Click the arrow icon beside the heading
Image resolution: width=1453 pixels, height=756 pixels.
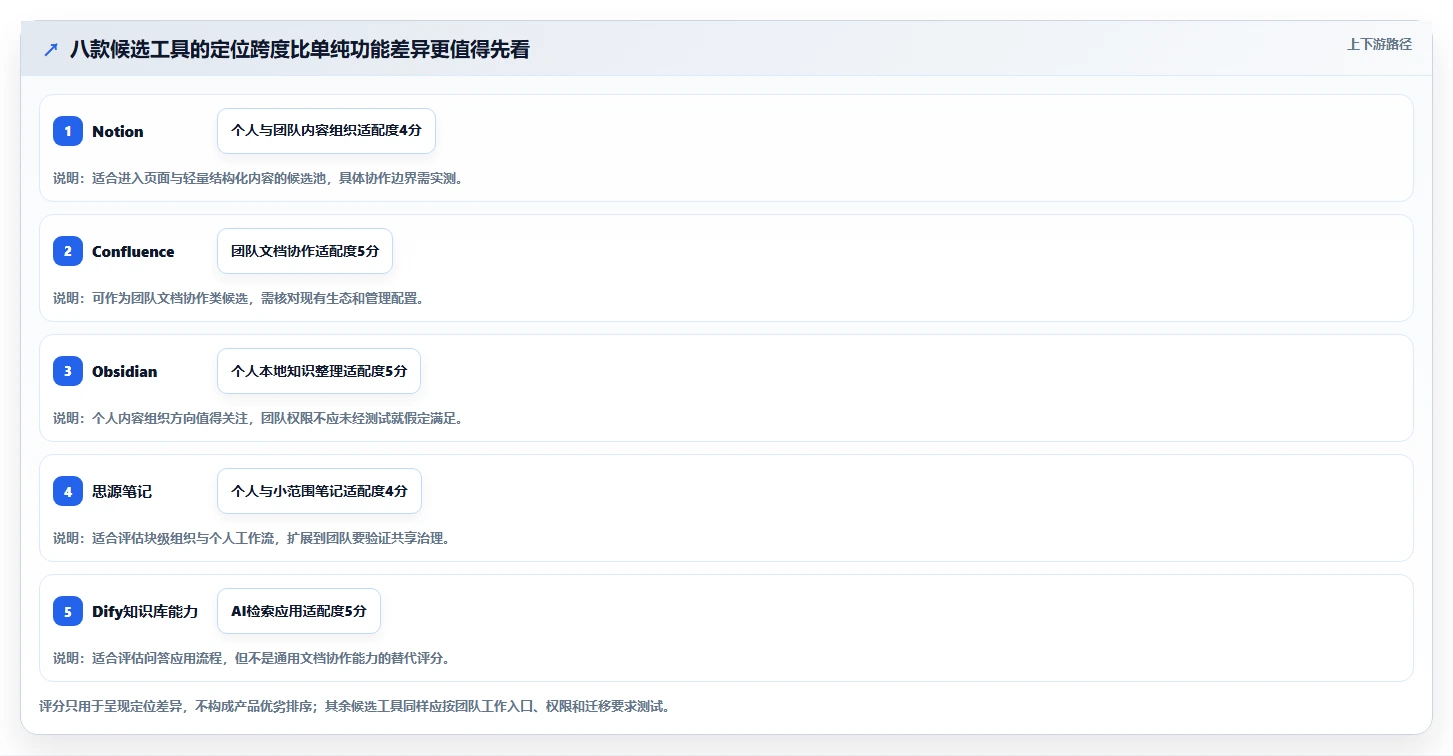pos(51,49)
